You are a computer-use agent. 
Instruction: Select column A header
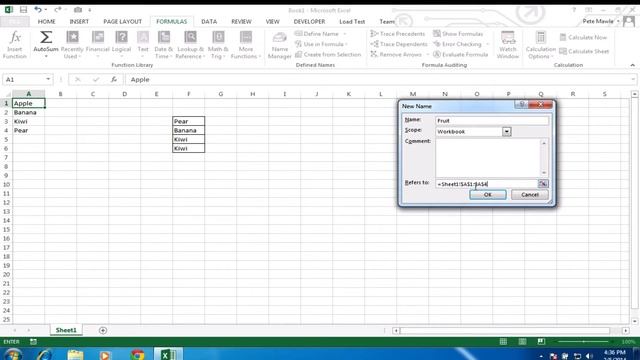(x=29, y=94)
